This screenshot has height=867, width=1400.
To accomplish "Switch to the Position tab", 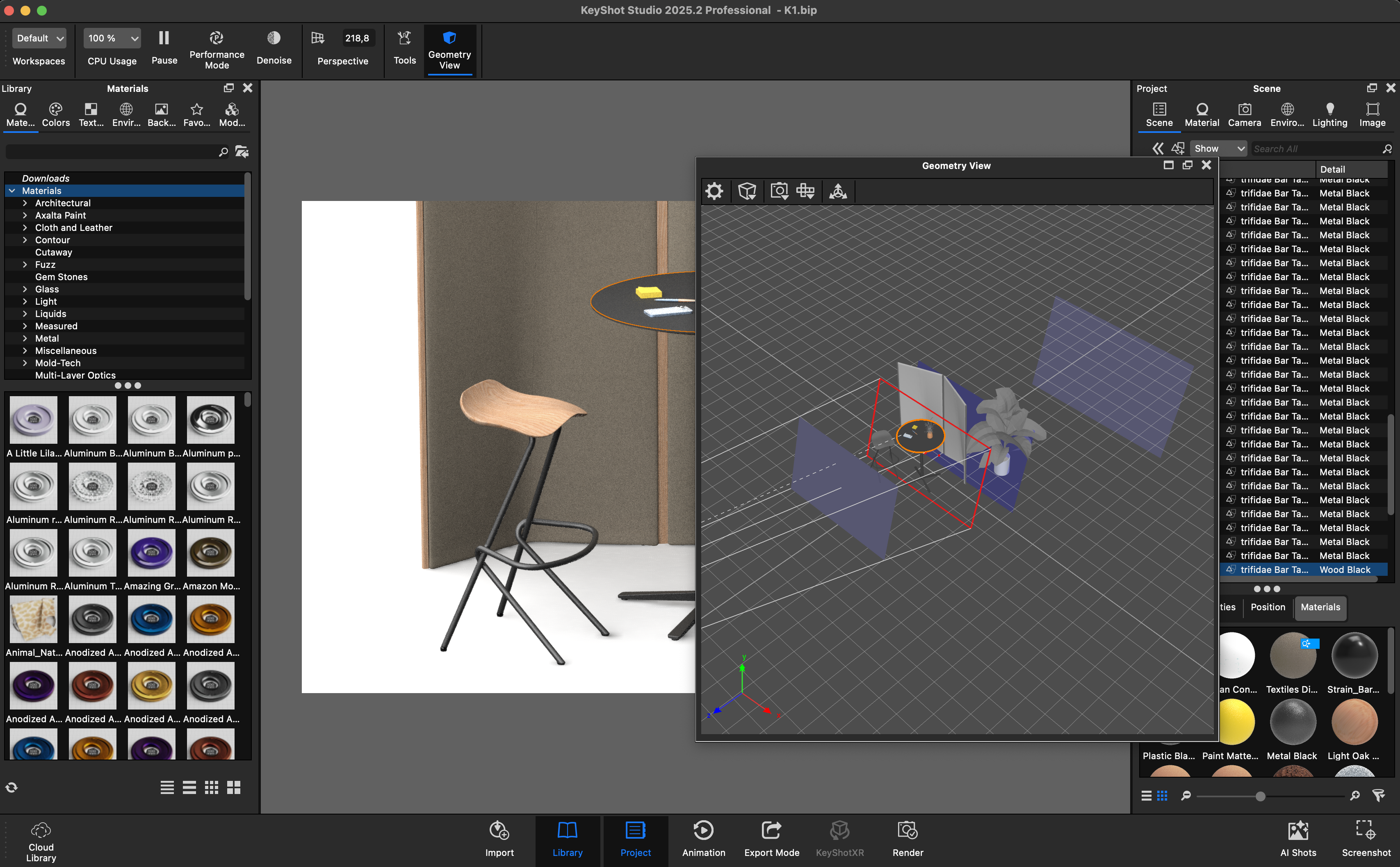I will click(x=1268, y=607).
